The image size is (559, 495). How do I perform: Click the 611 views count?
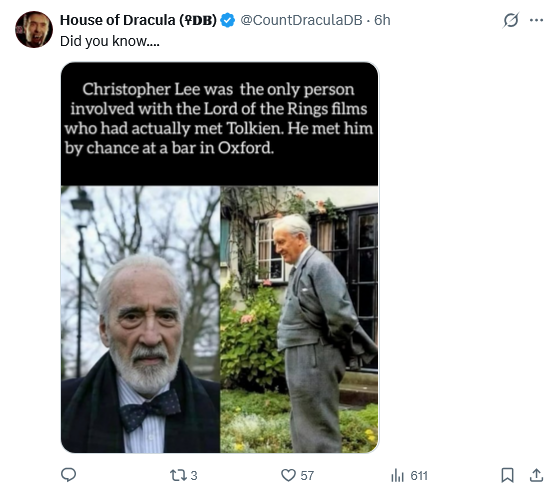tap(419, 476)
